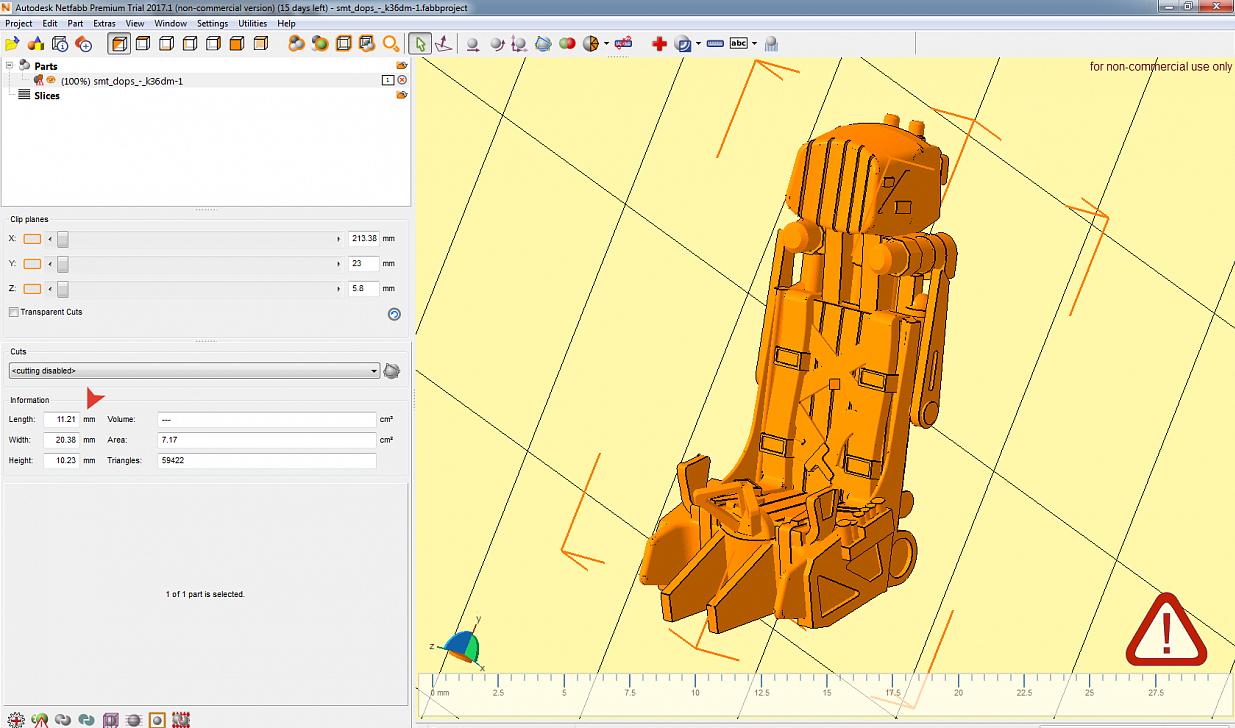Click the Open project folder icon
Image resolution: width=1235 pixels, height=728 pixels.
pos(12,44)
